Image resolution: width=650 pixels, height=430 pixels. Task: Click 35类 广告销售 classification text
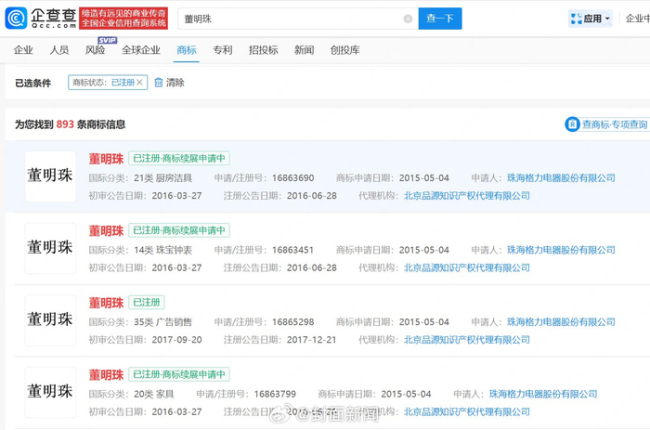[x=163, y=322]
